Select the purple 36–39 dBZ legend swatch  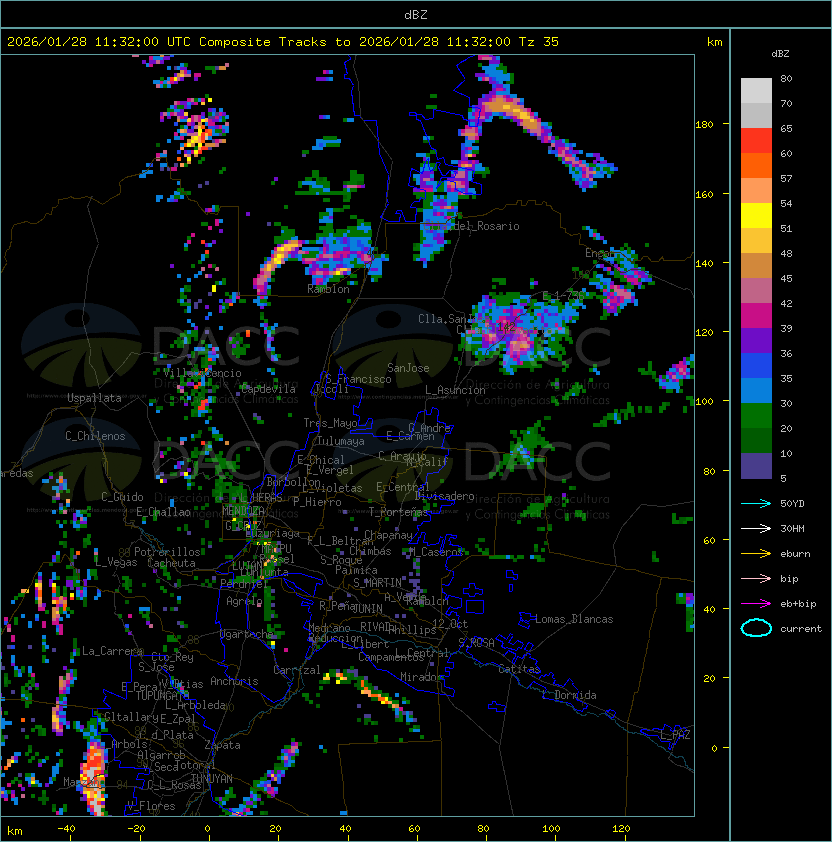(x=756, y=340)
